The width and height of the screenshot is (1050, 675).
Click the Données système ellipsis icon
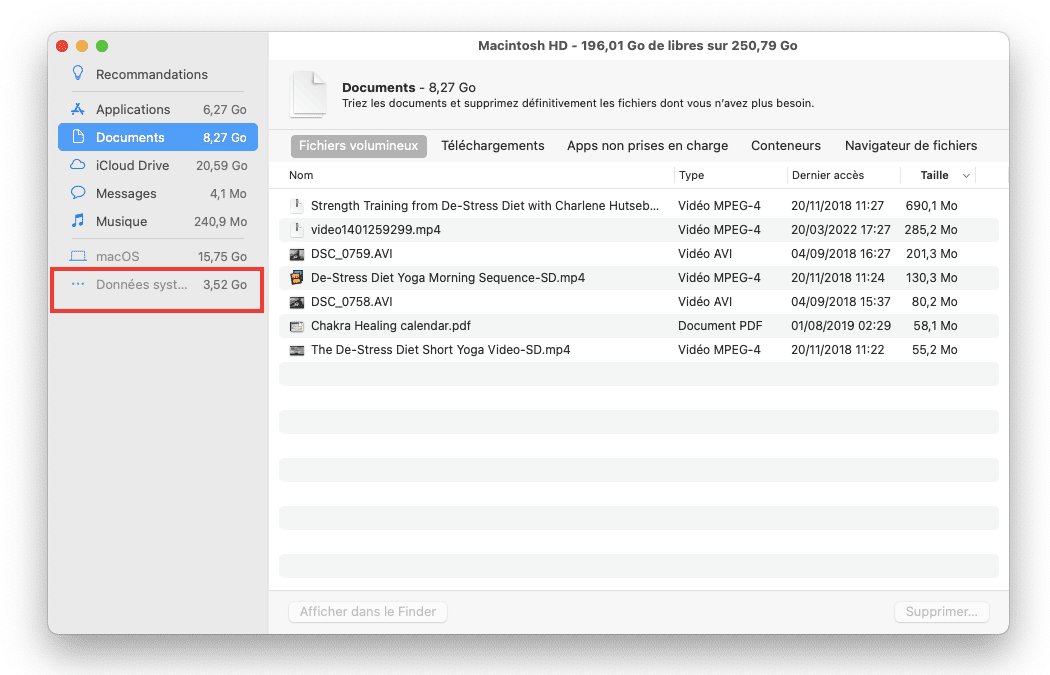[78, 284]
